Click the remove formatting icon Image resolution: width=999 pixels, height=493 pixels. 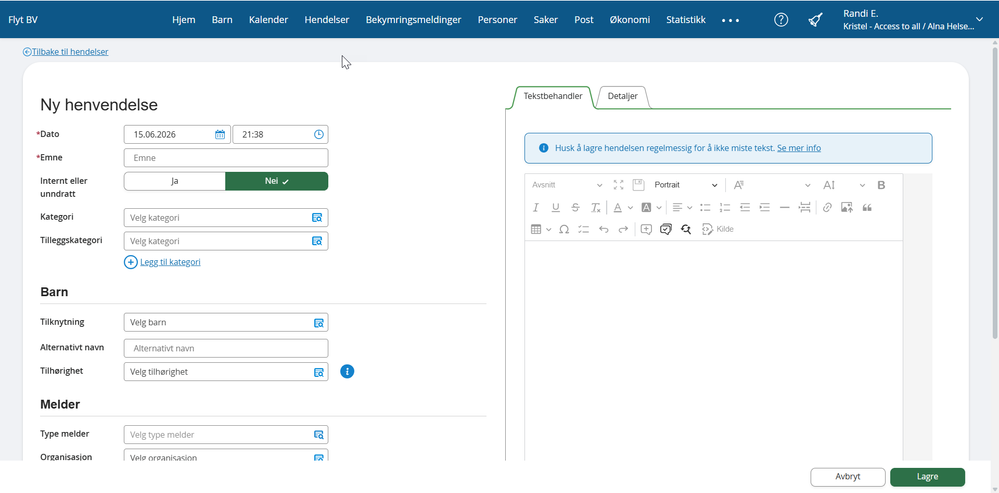point(595,207)
